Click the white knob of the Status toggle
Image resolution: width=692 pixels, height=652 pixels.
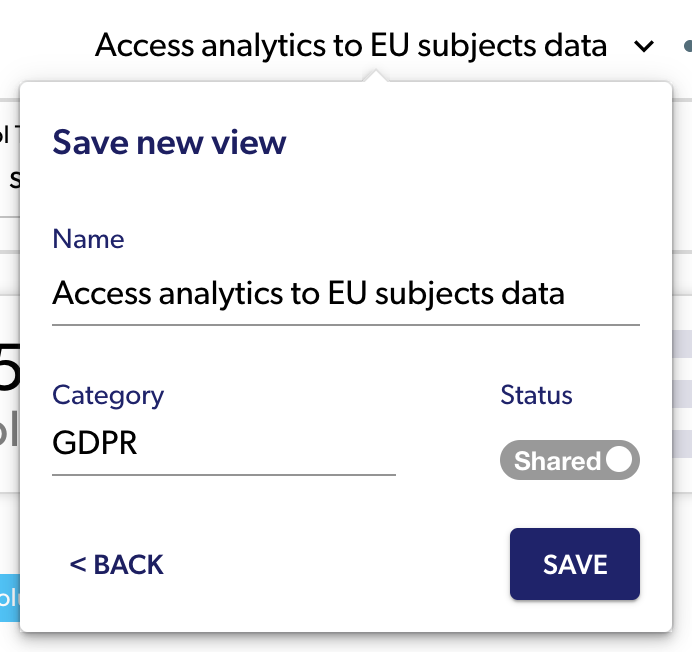(620, 460)
